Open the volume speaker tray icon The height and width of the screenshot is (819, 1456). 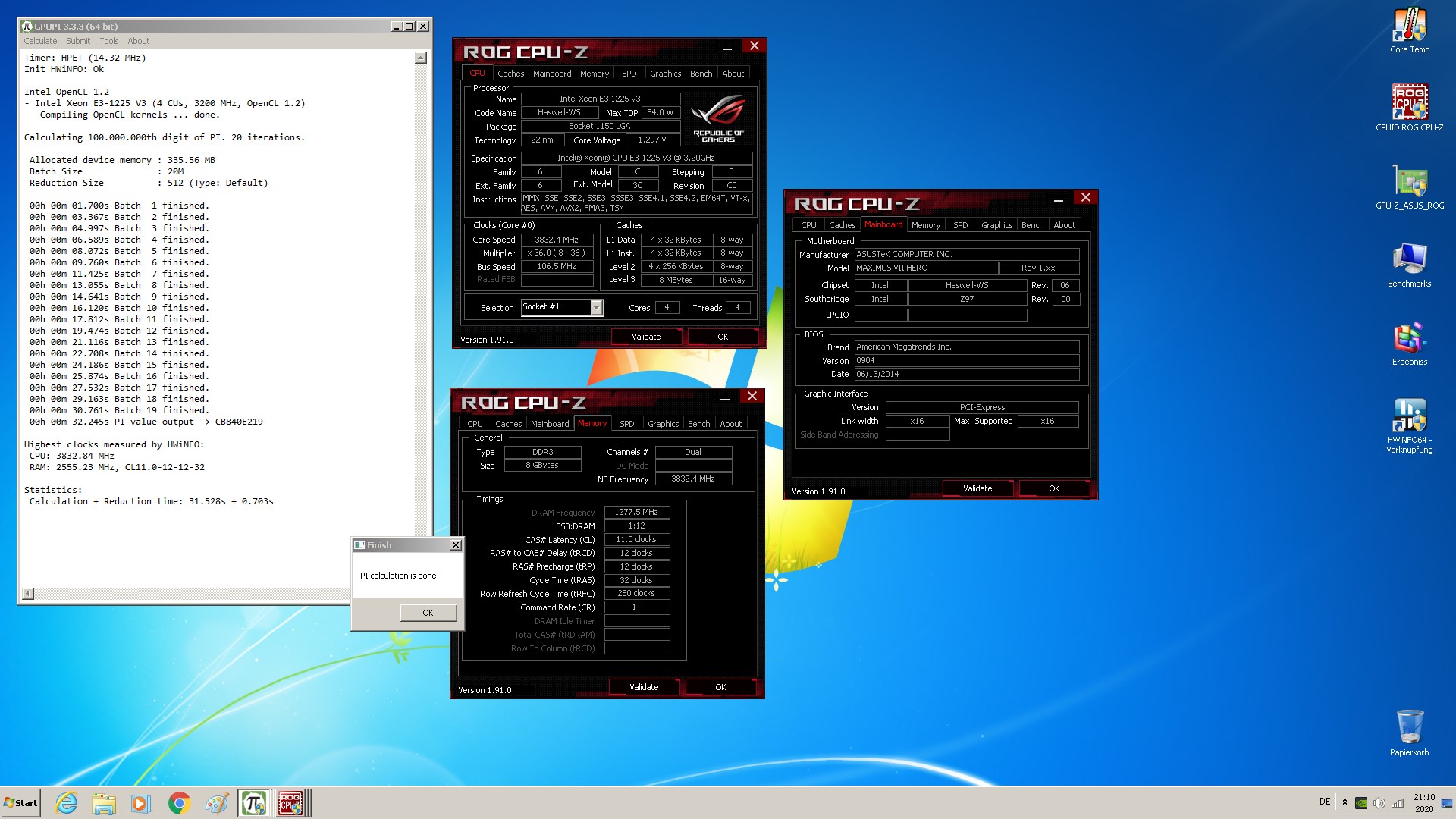point(1379,803)
